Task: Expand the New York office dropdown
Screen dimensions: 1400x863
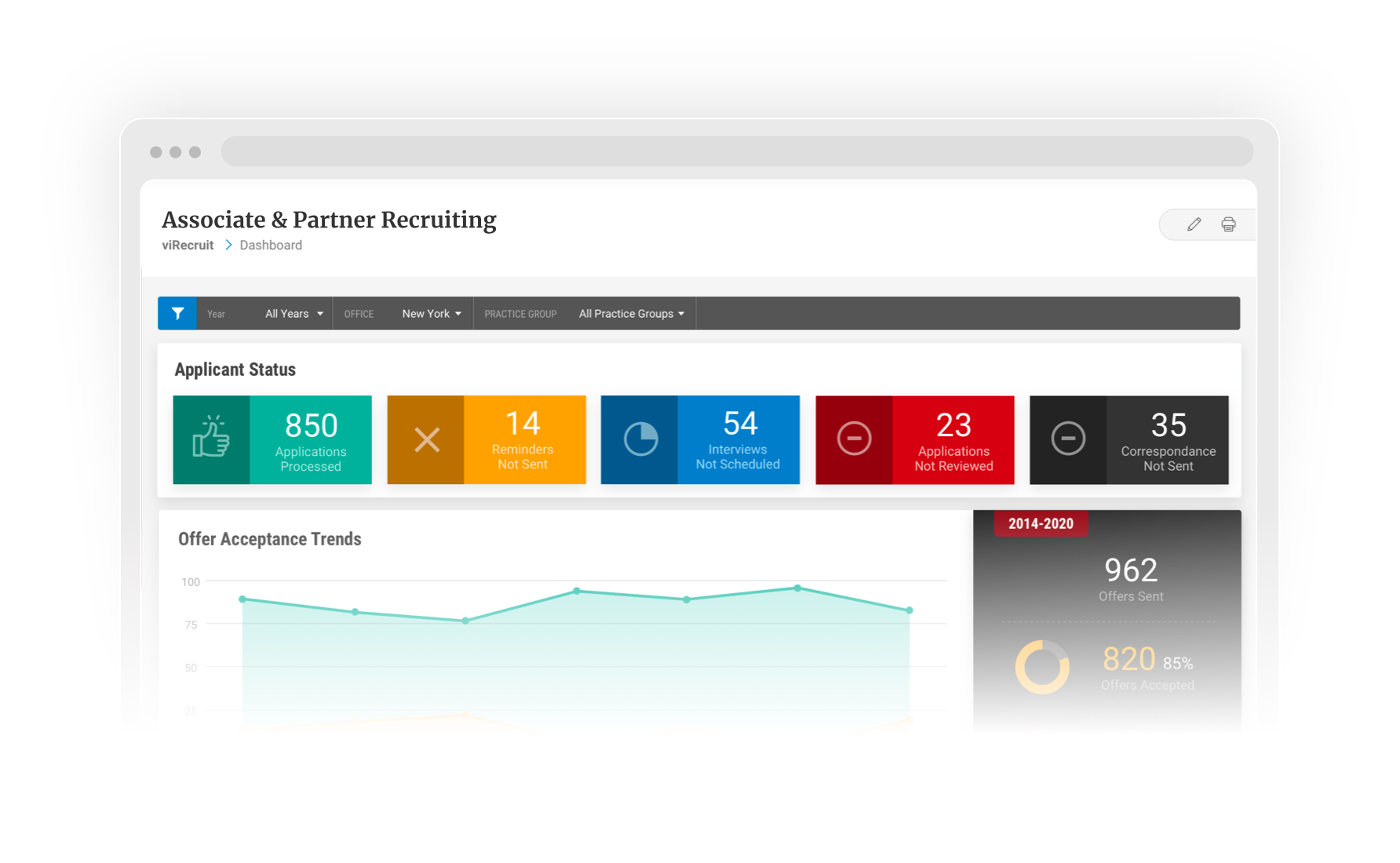Action: click(430, 313)
